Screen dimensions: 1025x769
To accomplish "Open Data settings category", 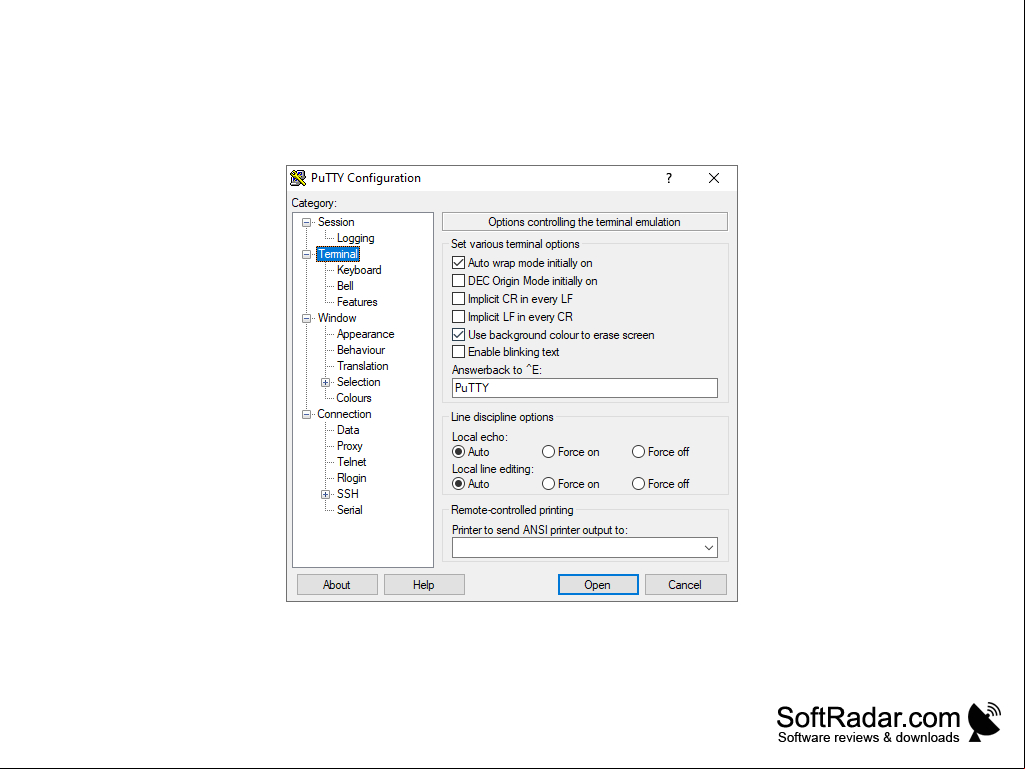I will coord(348,430).
